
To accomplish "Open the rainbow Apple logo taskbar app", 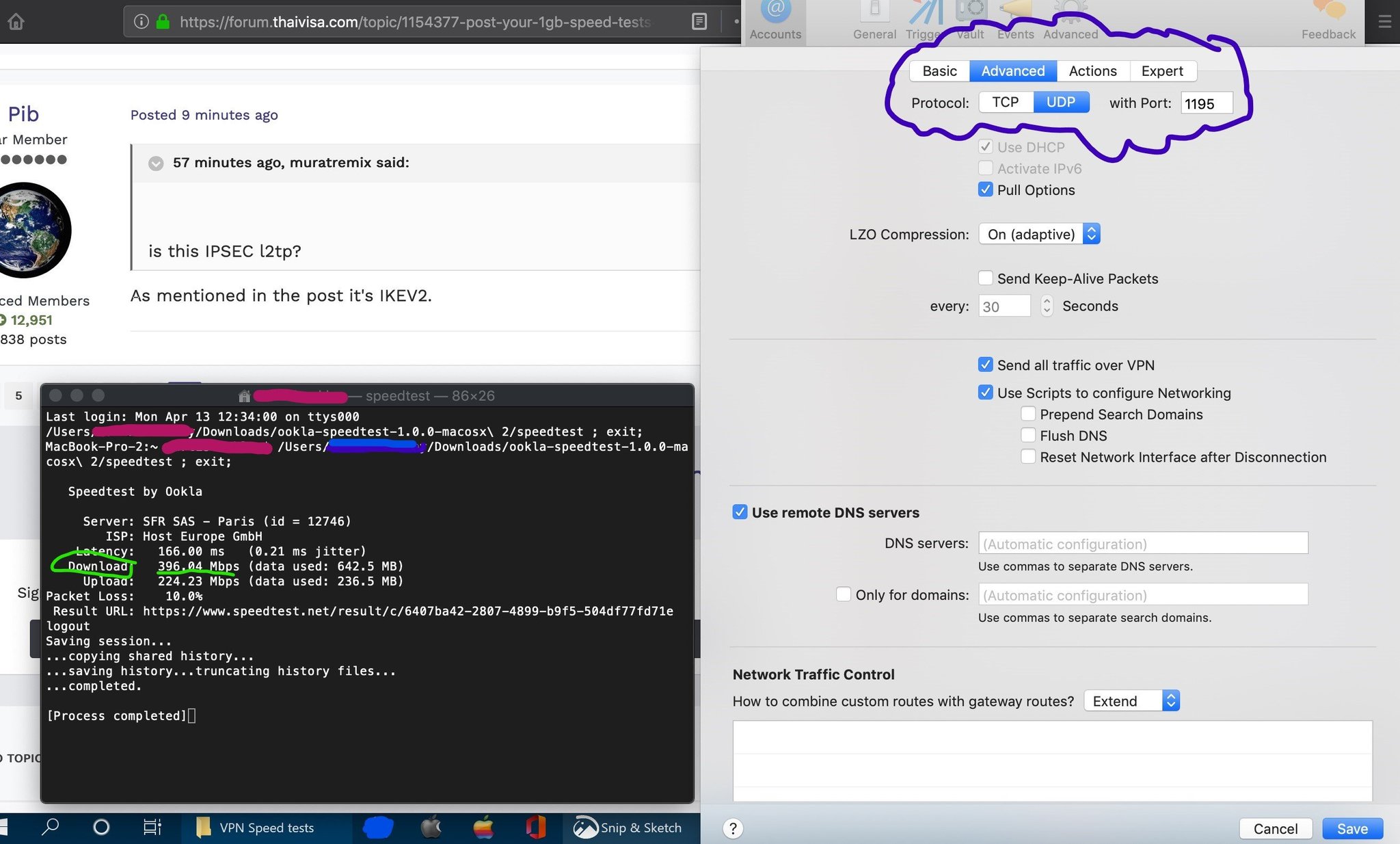I will pyautogui.click(x=483, y=828).
